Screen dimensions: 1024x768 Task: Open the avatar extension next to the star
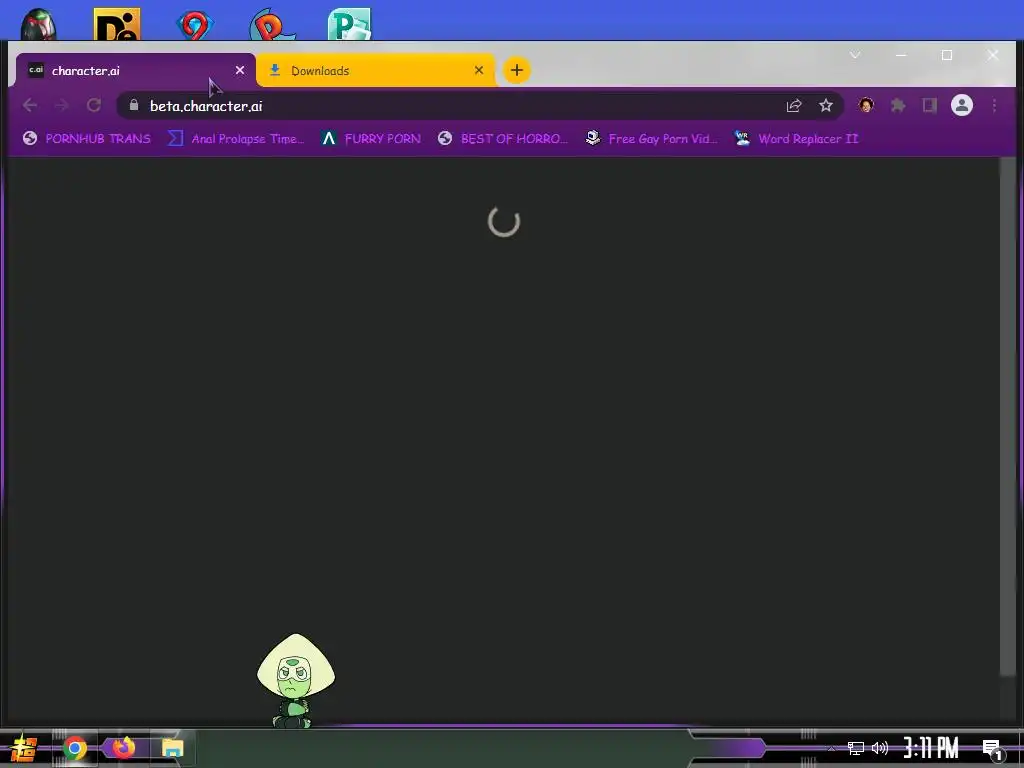pos(866,105)
